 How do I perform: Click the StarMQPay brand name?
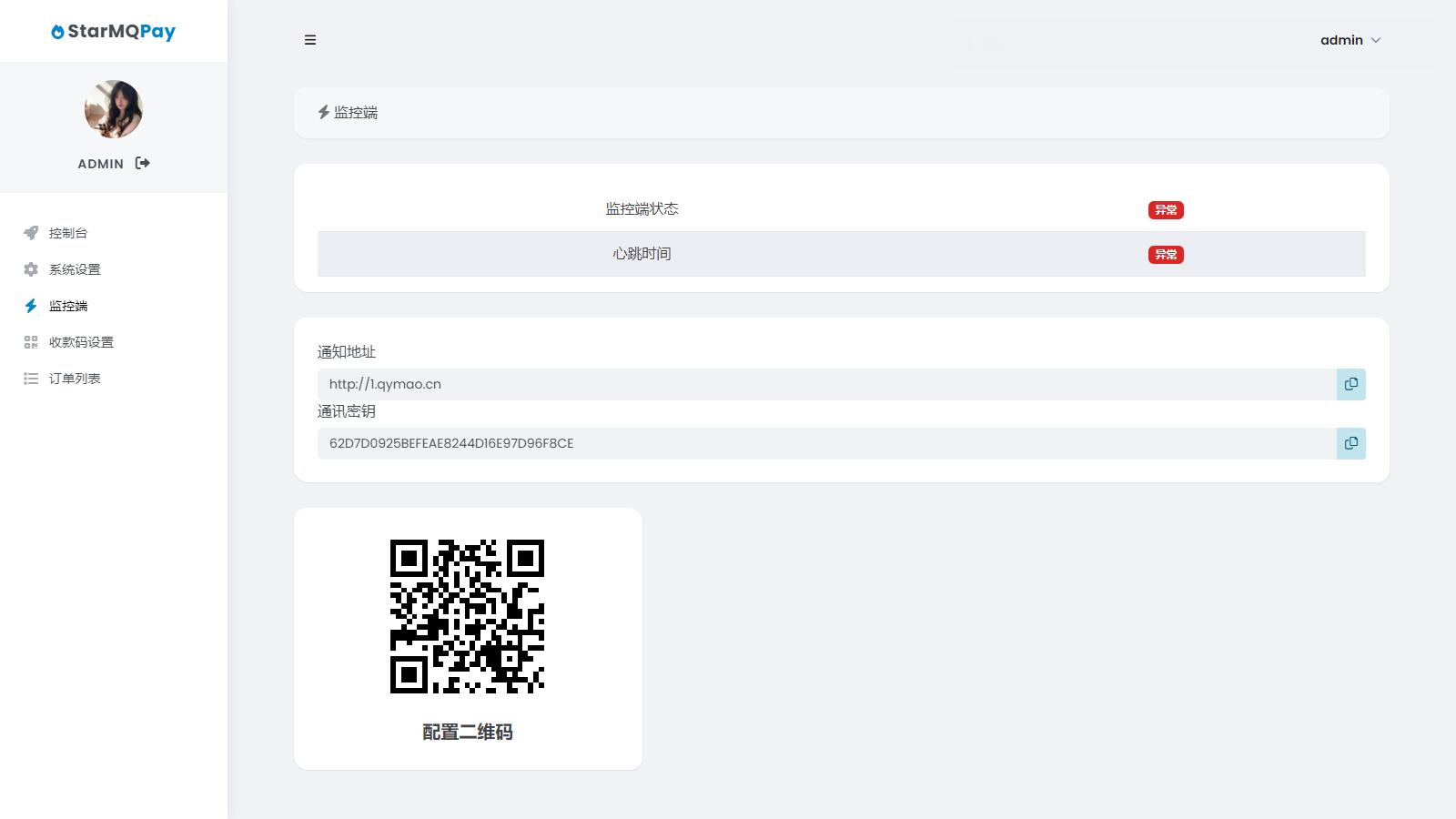(121, 31)
